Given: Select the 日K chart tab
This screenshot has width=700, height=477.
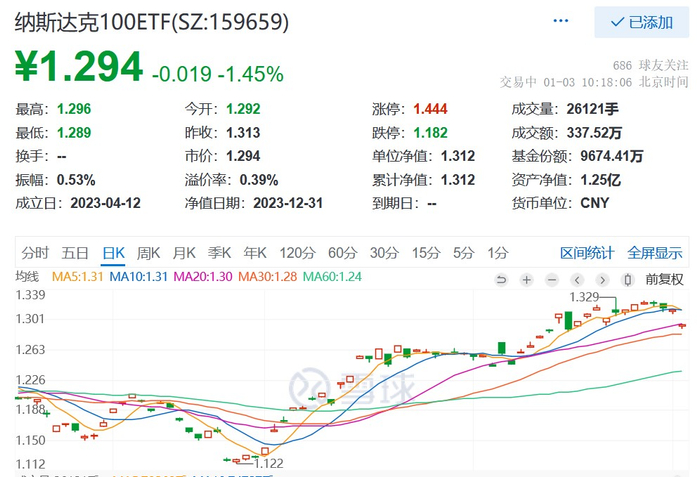Looking at the screenshot, I should tap(113, 253).
